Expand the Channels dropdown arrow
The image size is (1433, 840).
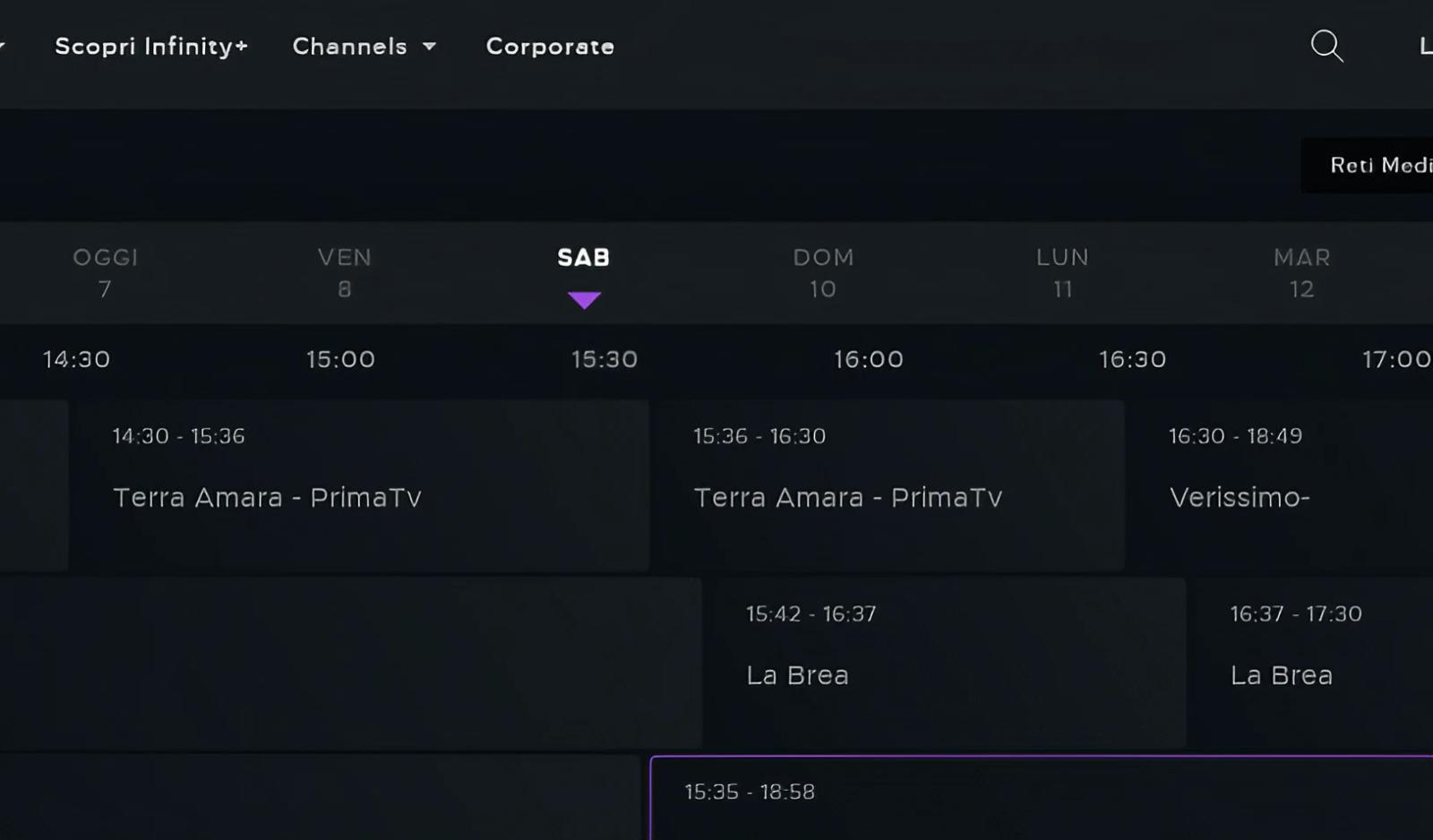430,47
